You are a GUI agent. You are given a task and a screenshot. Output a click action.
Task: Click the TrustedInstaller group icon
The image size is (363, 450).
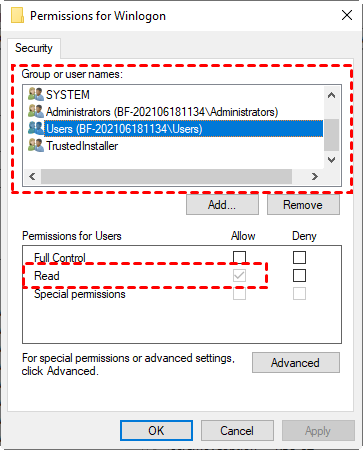36,145
